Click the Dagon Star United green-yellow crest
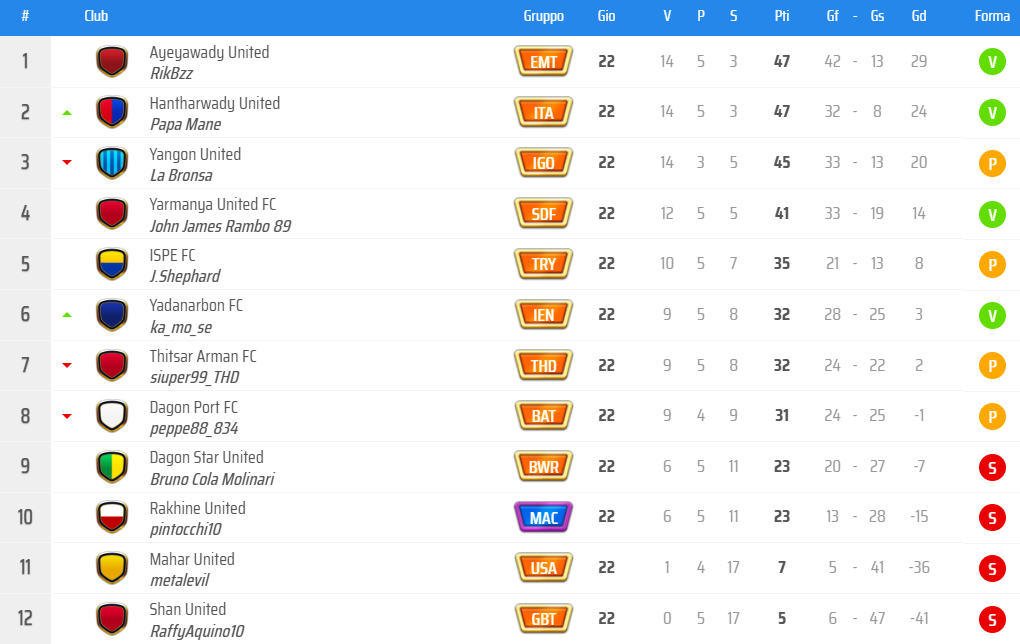 click(x=112, y=467)
